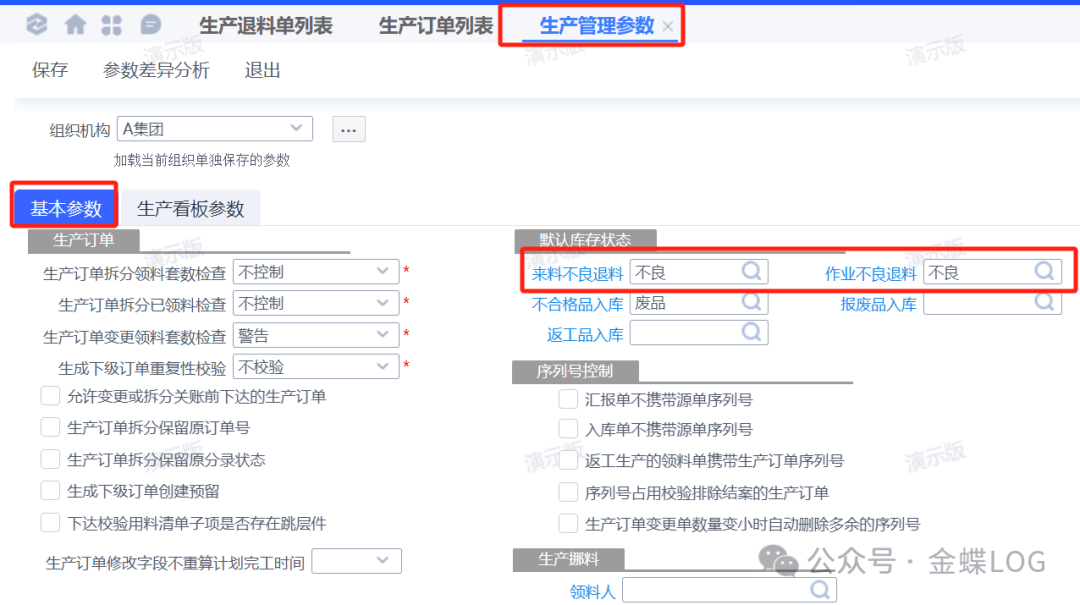Open 生产订单变更领料套数检查 dropdown
The width and height of the screenshot is (1080, 605).
383,334
